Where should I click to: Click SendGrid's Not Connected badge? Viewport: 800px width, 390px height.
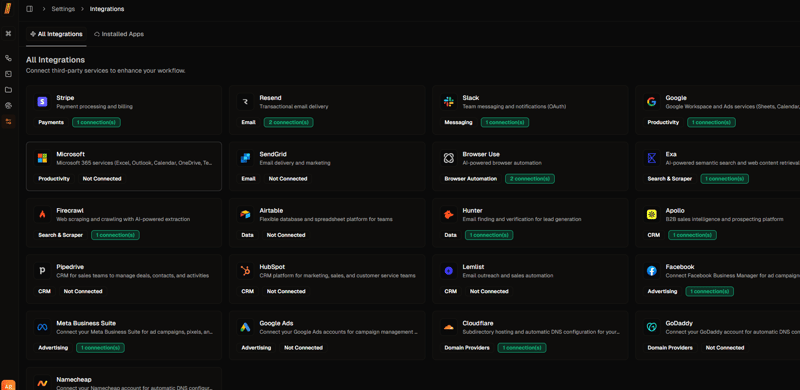coord(288,179)
